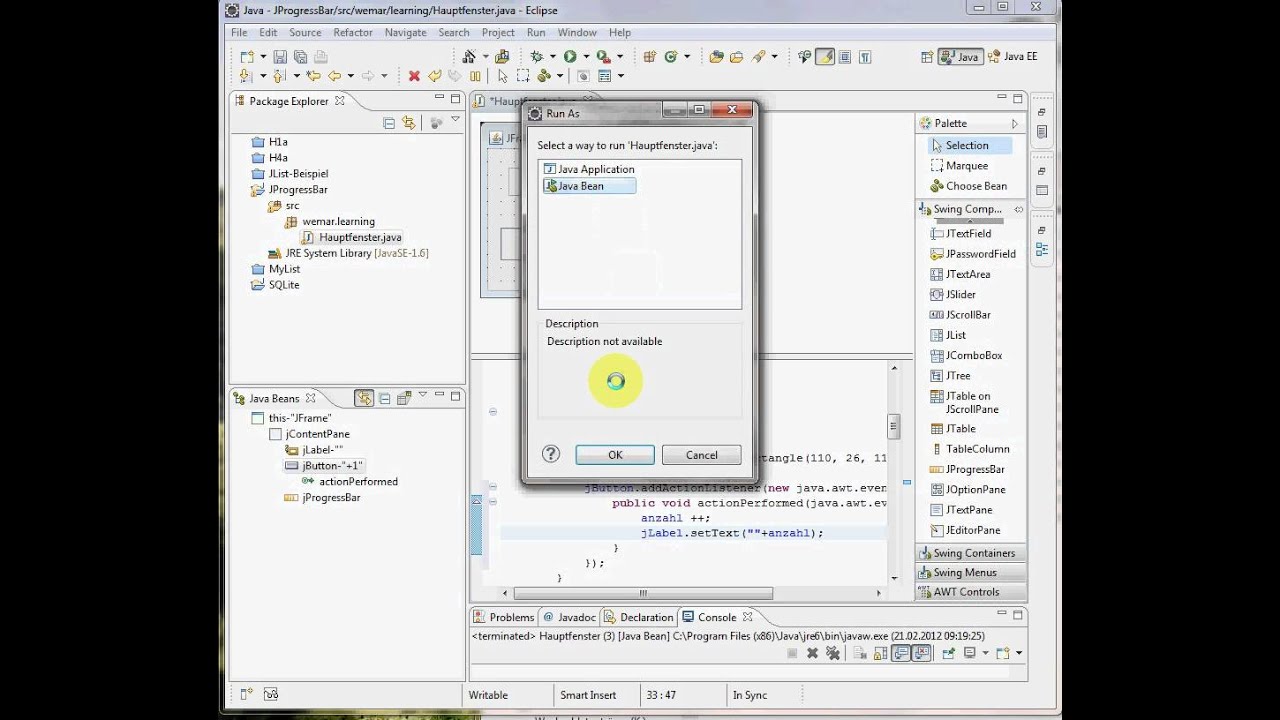
Task: Toggle Show Console on standard output change
Action: 901,653
